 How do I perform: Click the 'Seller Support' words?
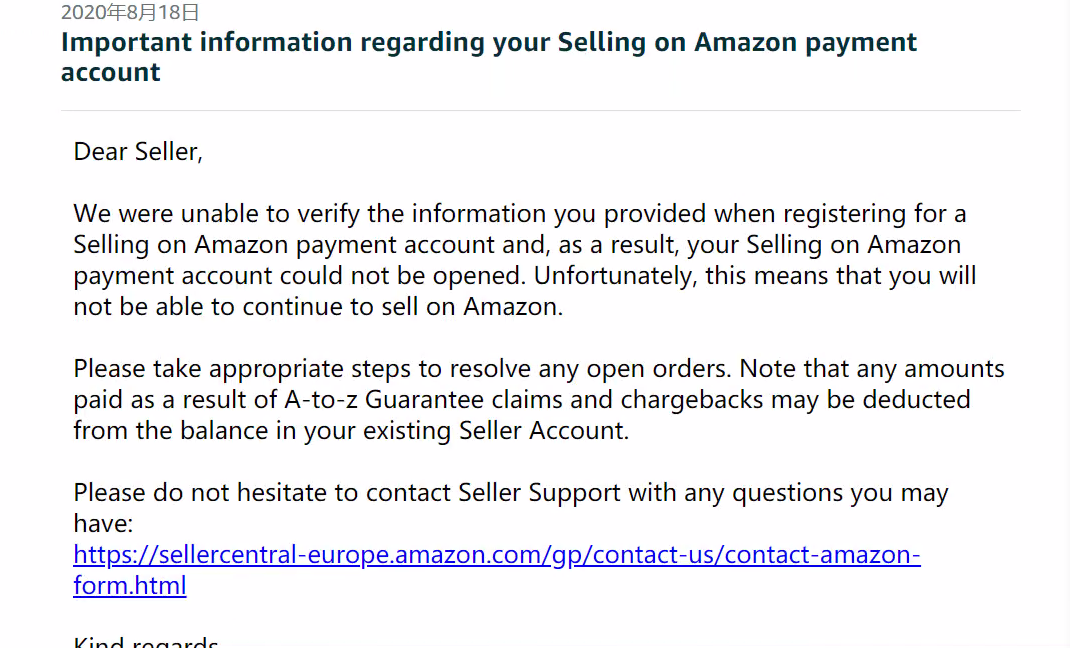[539, 492]
